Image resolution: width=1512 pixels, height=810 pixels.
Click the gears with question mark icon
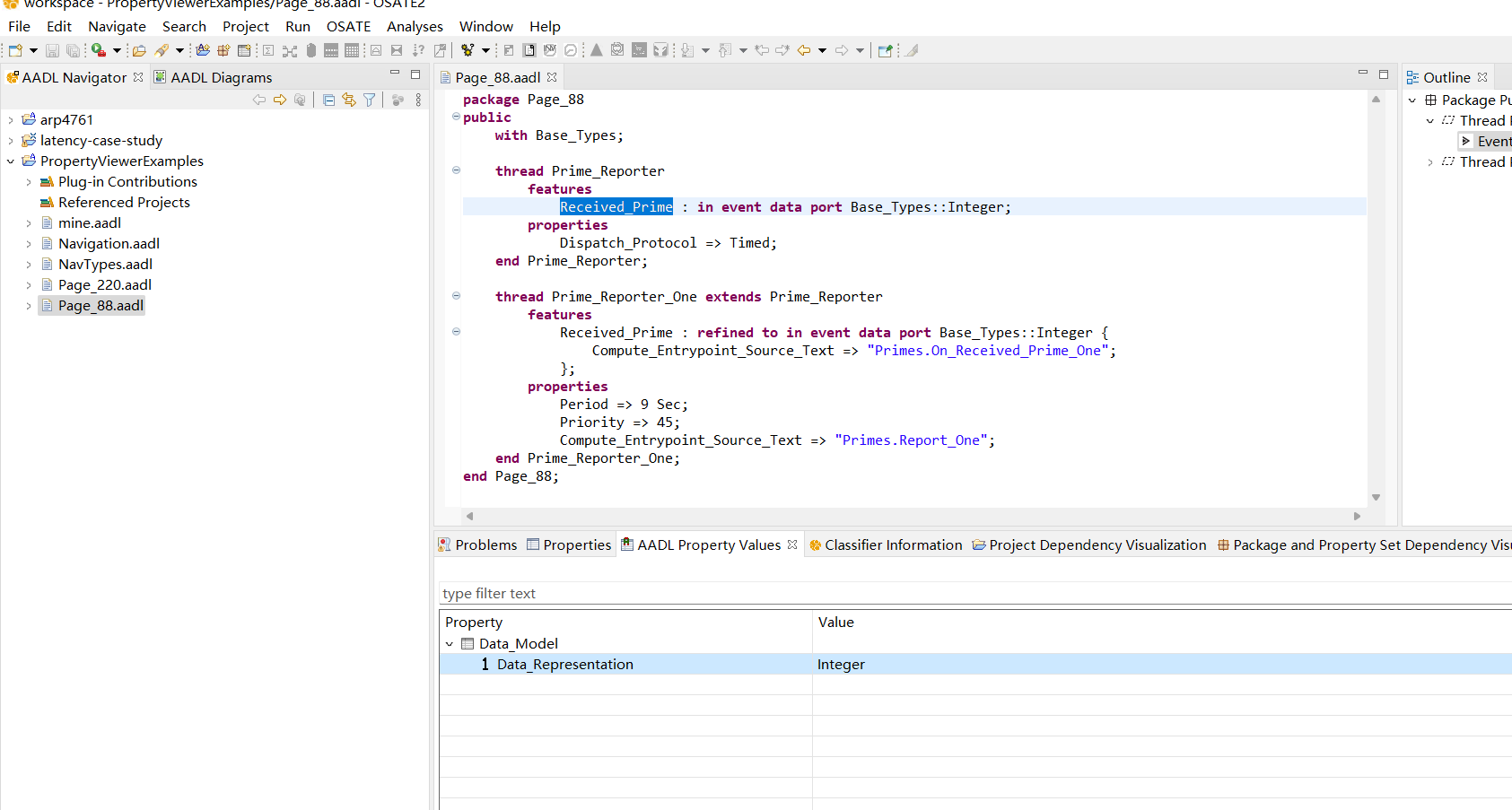point(468,50)
